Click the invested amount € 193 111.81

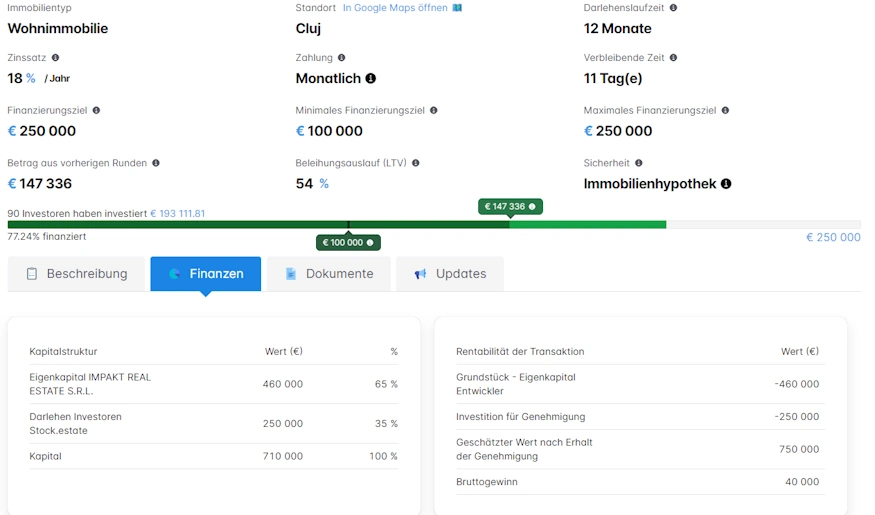pyautogui.click(x=177, y=213)
